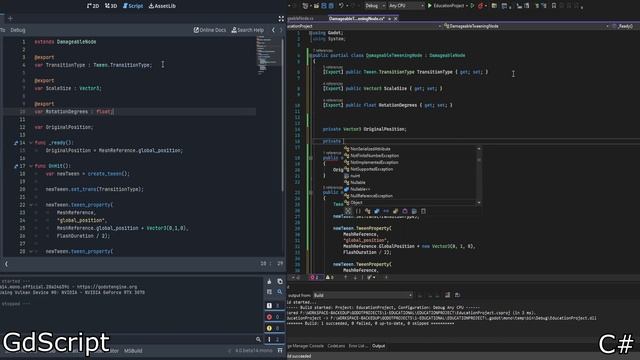Go to next edited script arrow in Godot
Viewport: 640px width, 360px height.
[281, 30]
